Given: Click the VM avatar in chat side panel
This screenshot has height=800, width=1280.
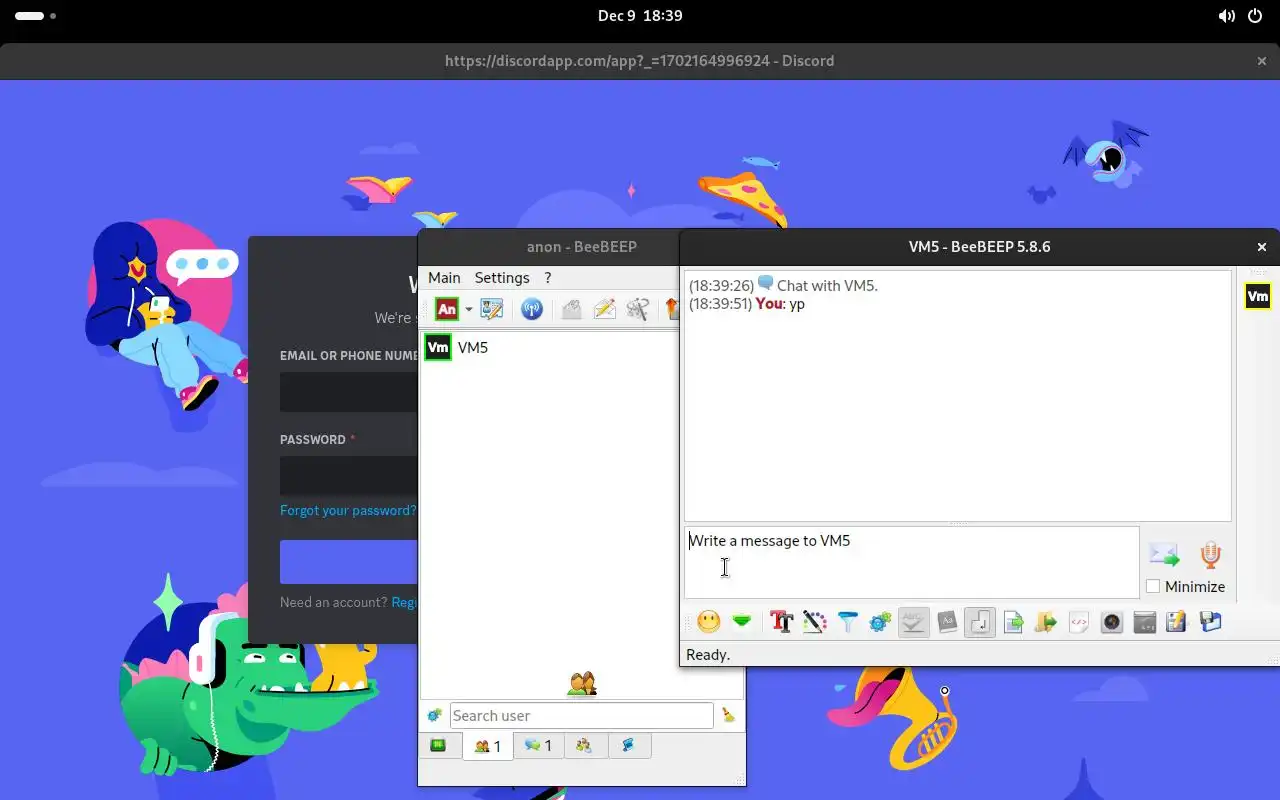Looking at the screenshot, I should 1258,296.
